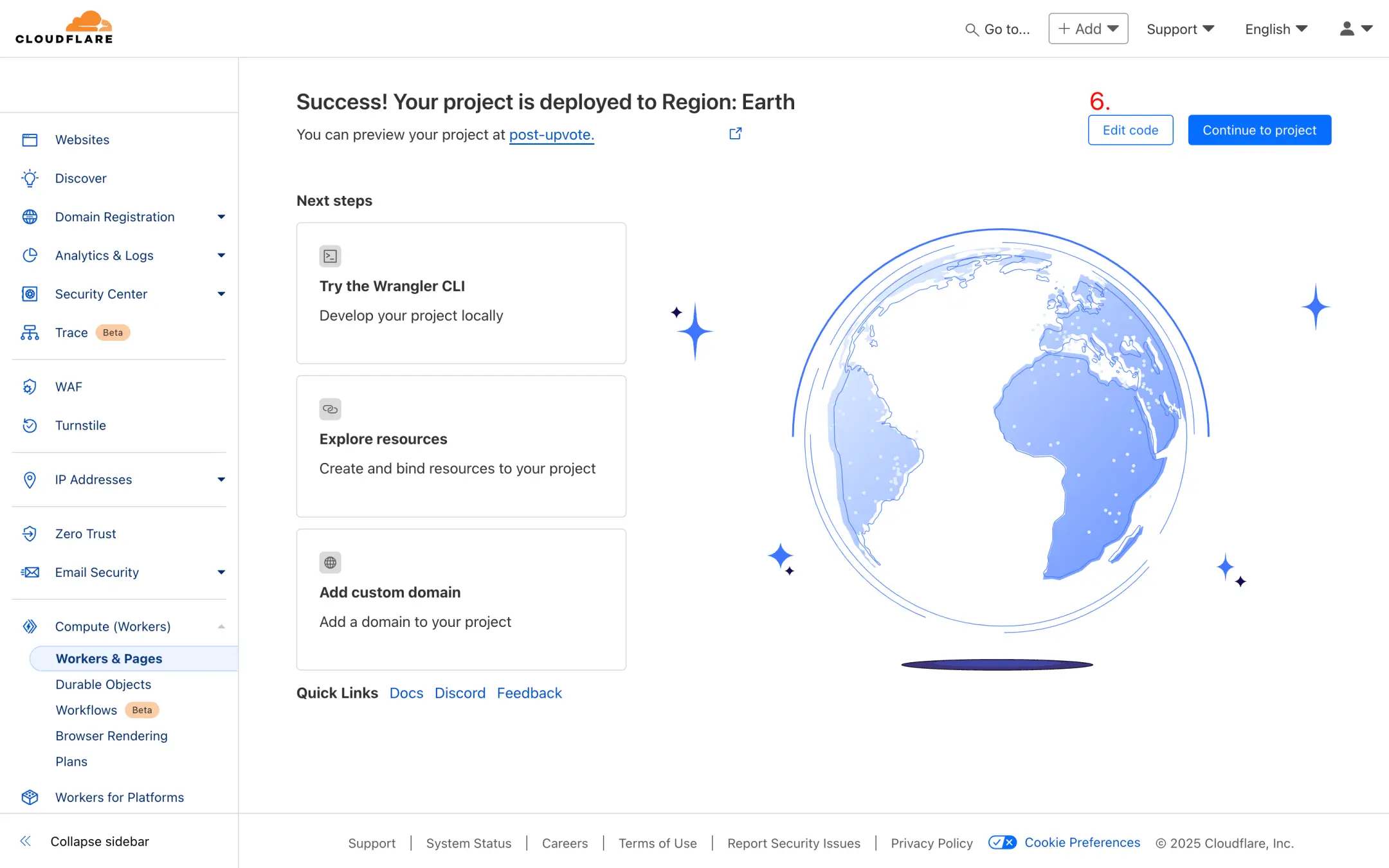
Task: Go to Browser Rendering
Action: pyautogui.click(x=111, y=736)
